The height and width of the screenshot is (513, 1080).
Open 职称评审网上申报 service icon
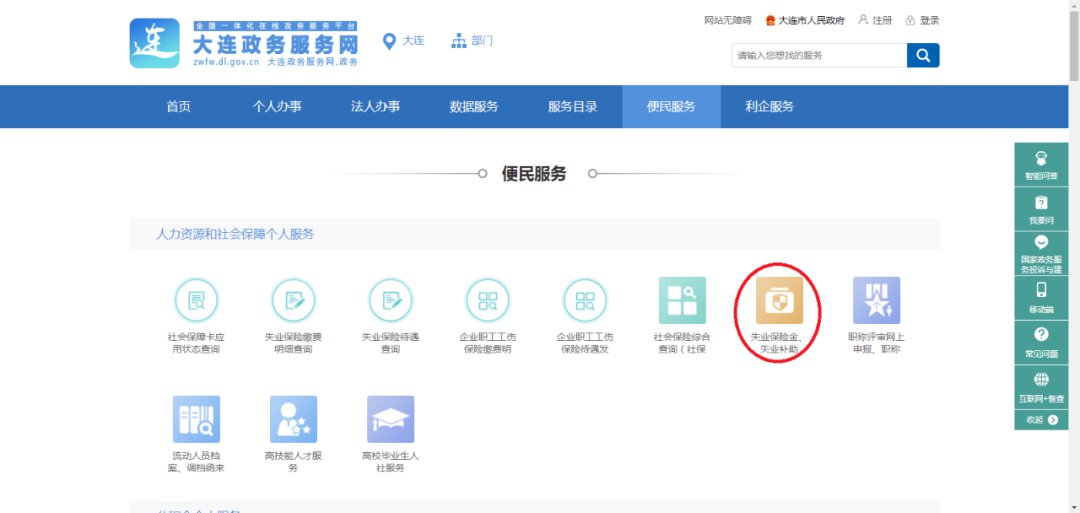coord(876,300)
